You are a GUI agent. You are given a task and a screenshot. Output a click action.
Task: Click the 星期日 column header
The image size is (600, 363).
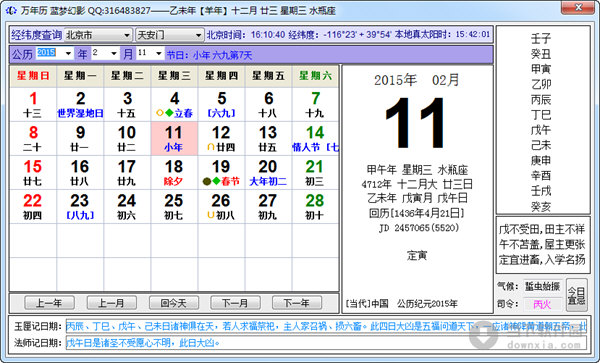pyautogui.click(x=33, y=76)
